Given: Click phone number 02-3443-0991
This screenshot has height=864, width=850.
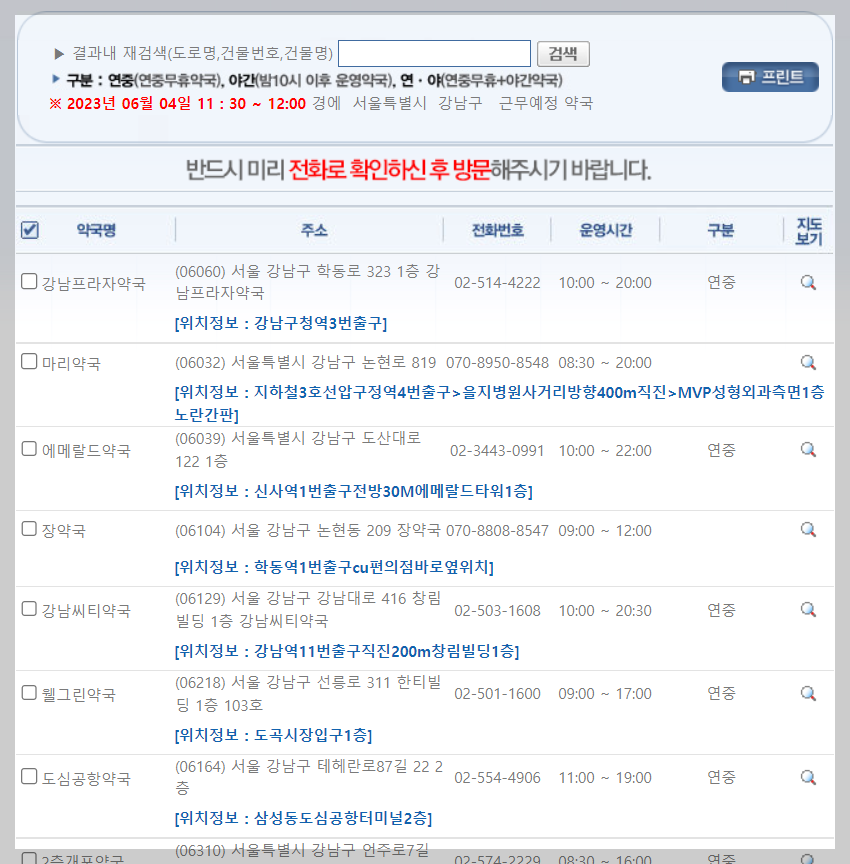Looking at the screenshot, I should [497, 451].
